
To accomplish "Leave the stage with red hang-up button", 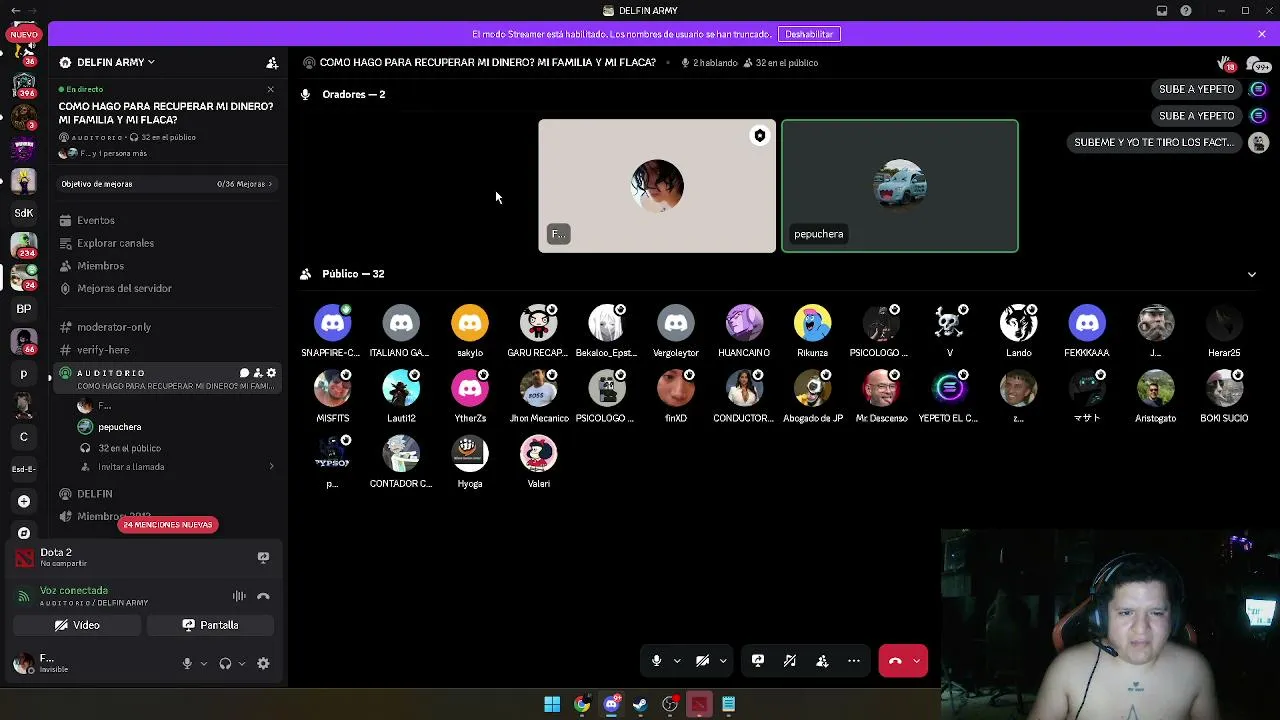I will [x=895, y=661].
